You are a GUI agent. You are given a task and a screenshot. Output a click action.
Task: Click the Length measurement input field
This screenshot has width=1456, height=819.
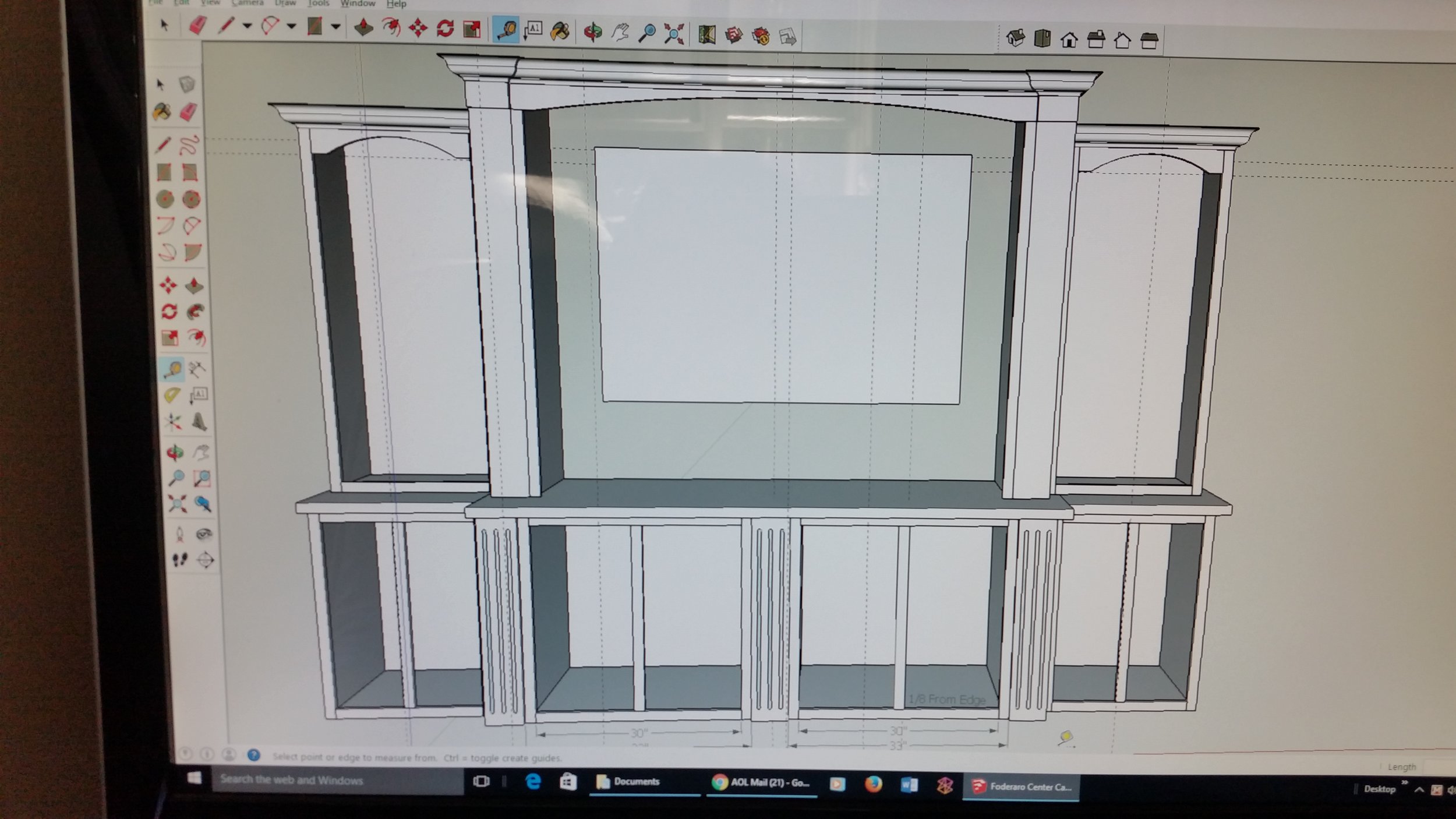pyautogui.click(x=1439, y=767)
